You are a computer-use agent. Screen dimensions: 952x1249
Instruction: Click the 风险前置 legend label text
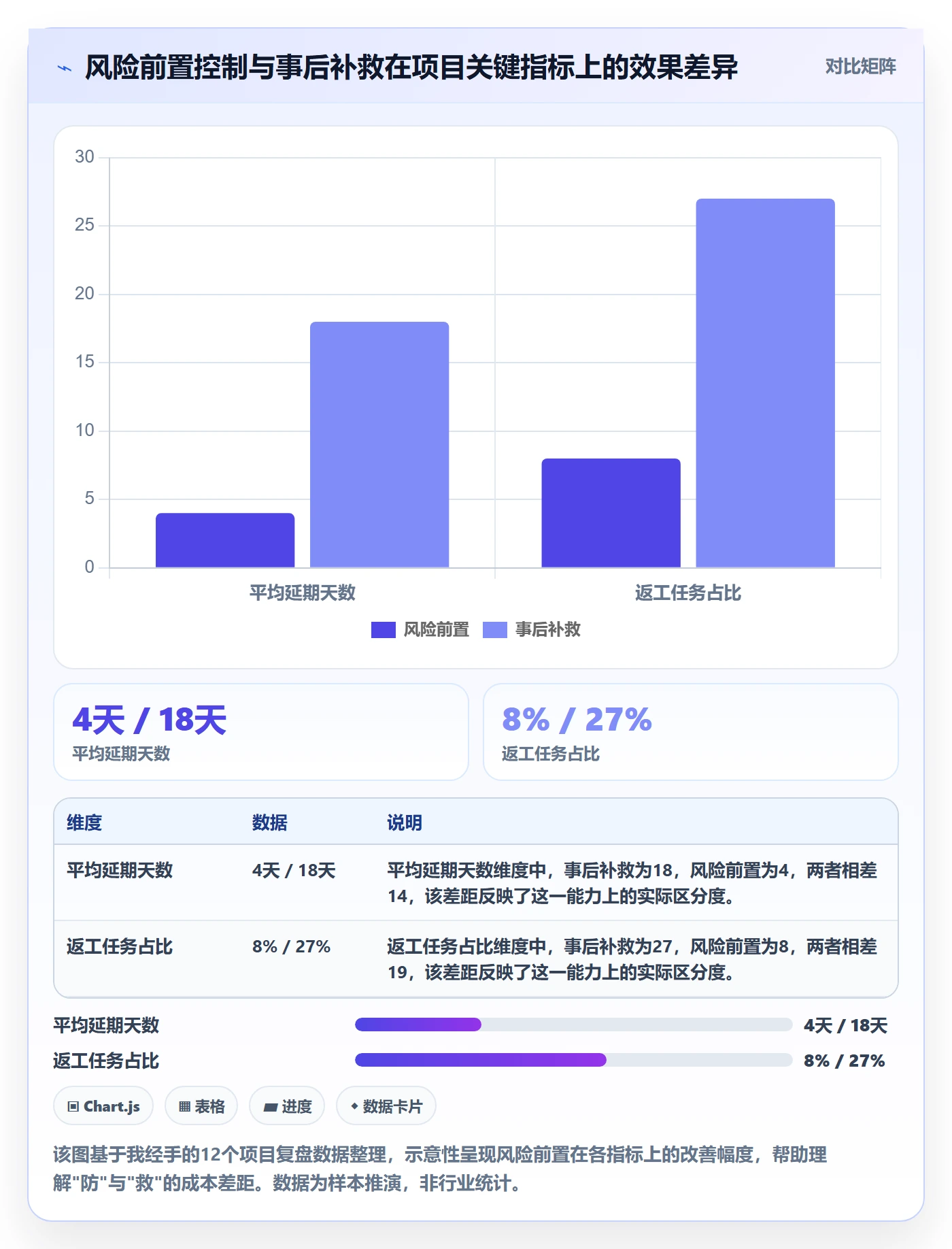pos(437,630)
